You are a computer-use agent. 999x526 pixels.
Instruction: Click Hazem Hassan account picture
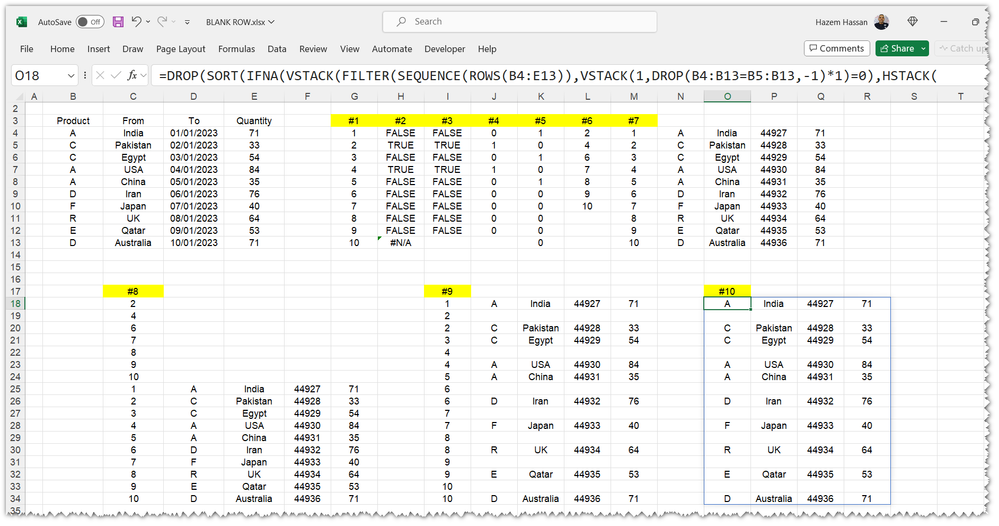coord(882,22)
